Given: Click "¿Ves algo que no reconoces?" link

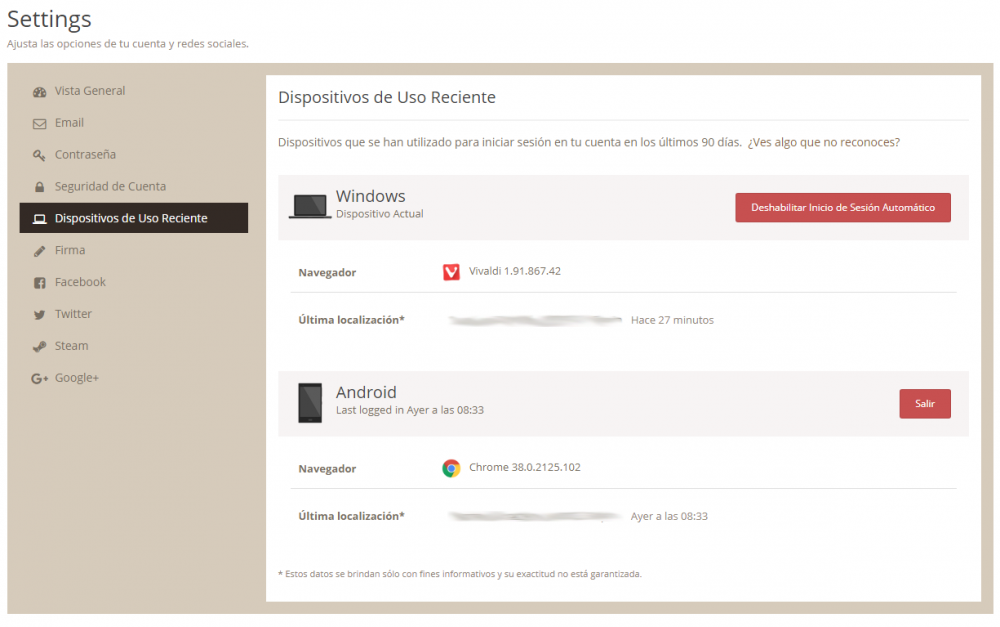Looking at the screenshot, I should (823, 143).
